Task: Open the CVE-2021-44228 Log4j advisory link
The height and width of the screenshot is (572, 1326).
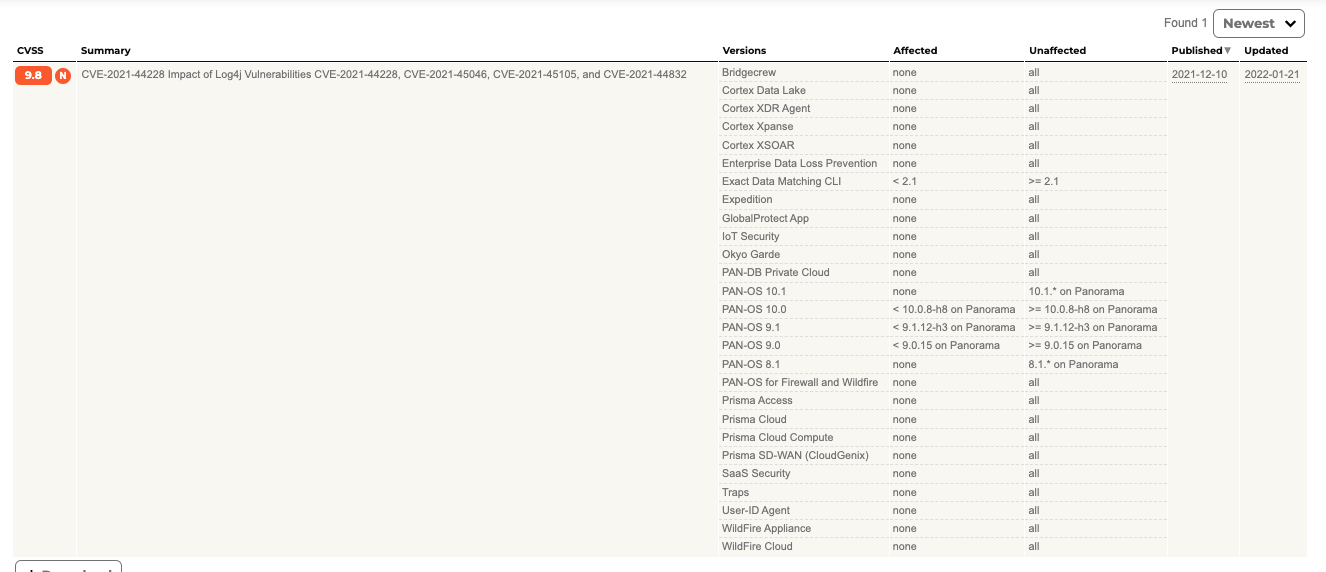Action: coord(384,74)
